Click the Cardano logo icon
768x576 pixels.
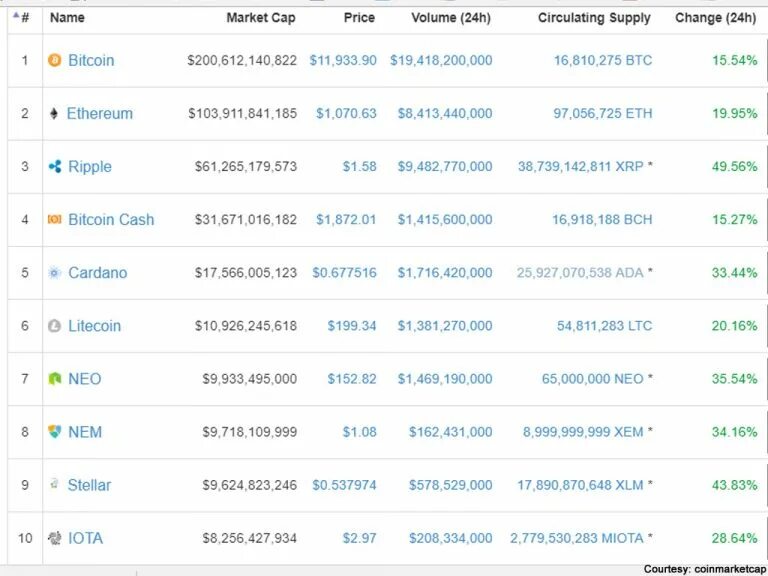pos(54,273)
